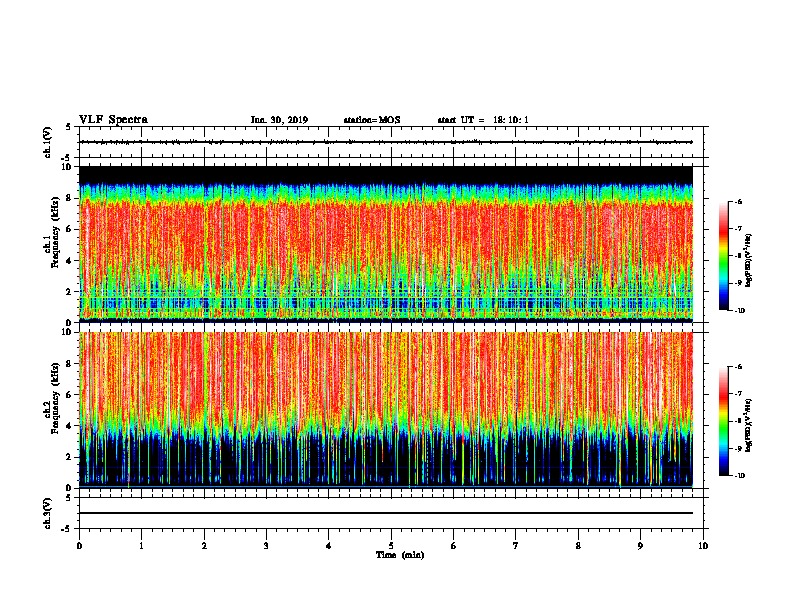Click the 'ch.1(V)' axis label at top

coord(48,142)
